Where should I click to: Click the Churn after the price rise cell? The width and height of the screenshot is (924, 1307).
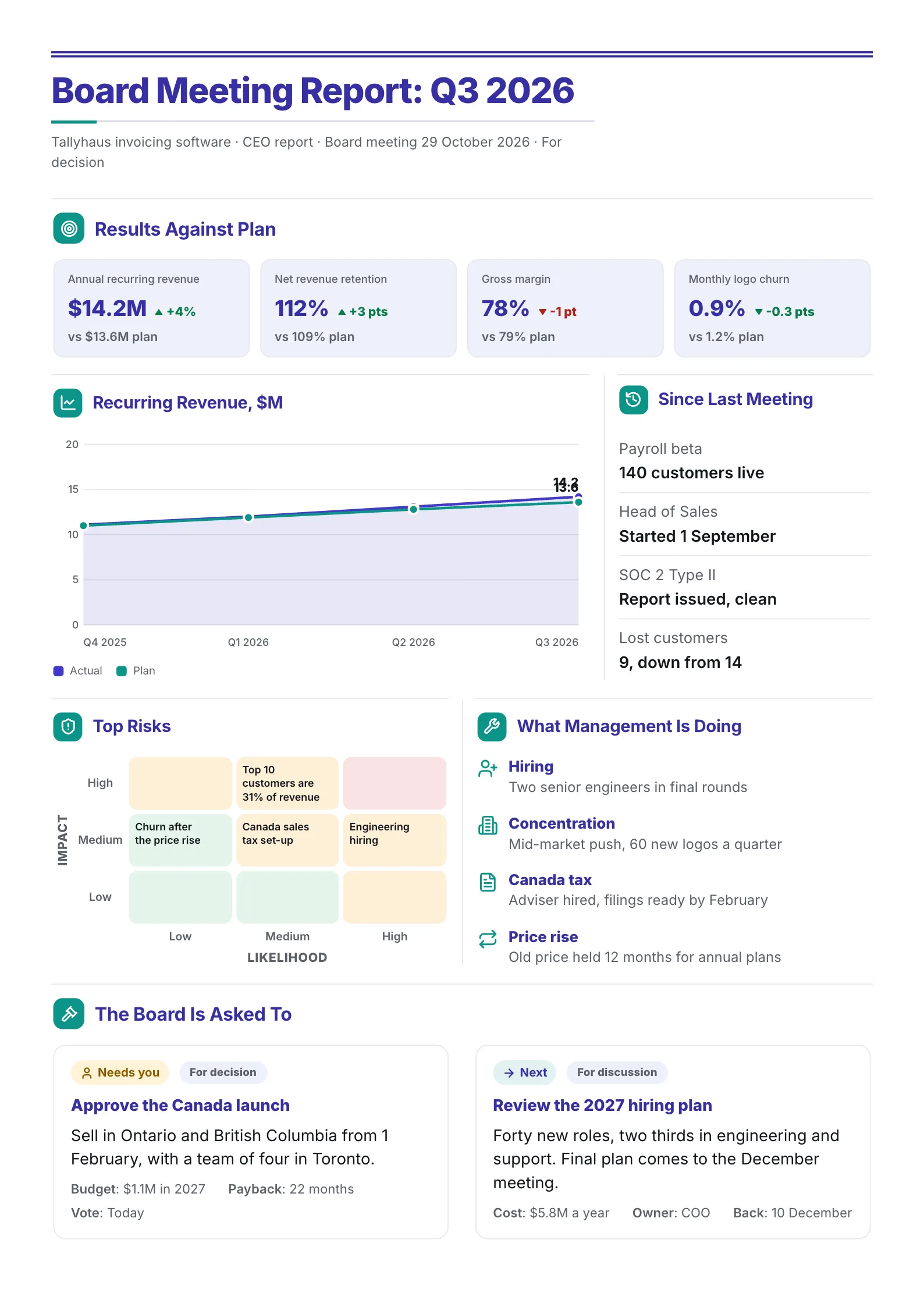(x=180, y=840)
